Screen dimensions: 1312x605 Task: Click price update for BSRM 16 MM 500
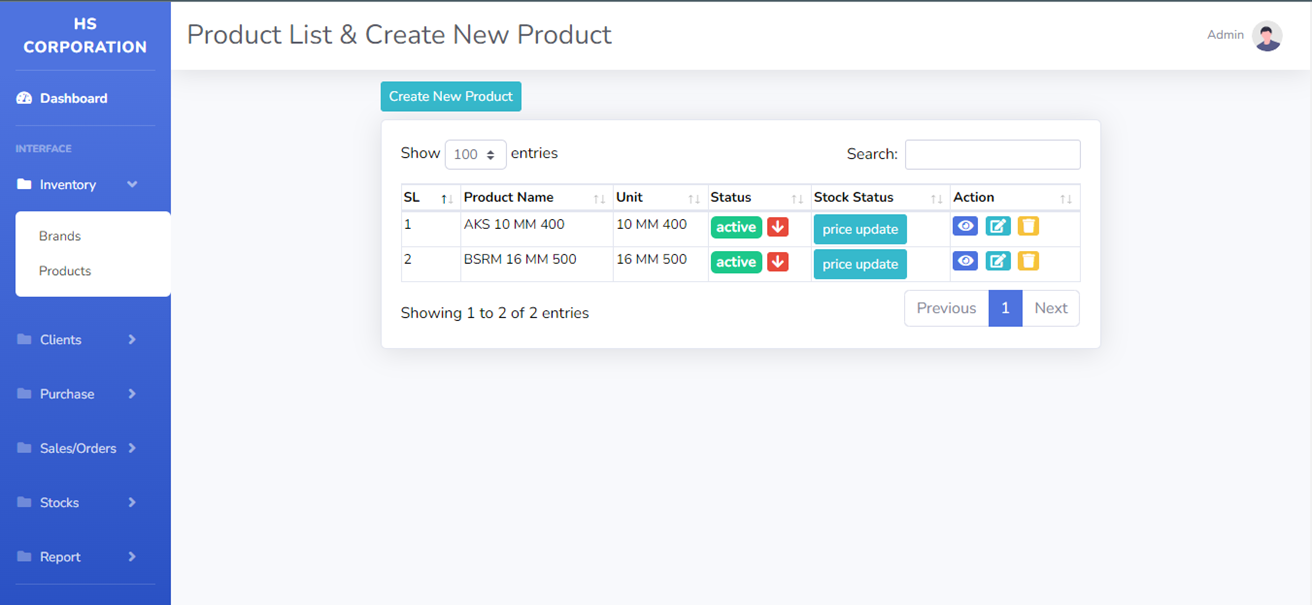pyautogui.click(x=860, y=264)
